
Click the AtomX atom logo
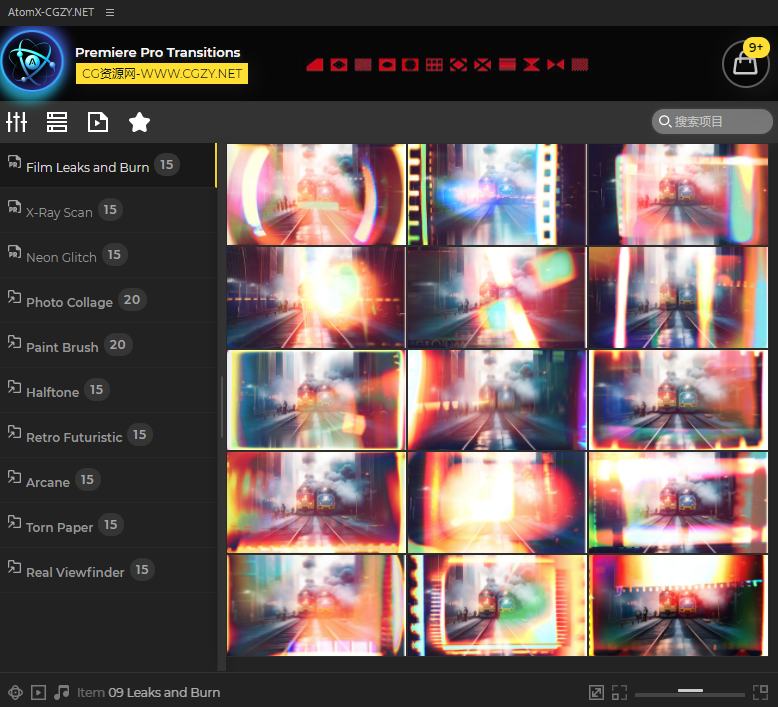coord(32,62)
